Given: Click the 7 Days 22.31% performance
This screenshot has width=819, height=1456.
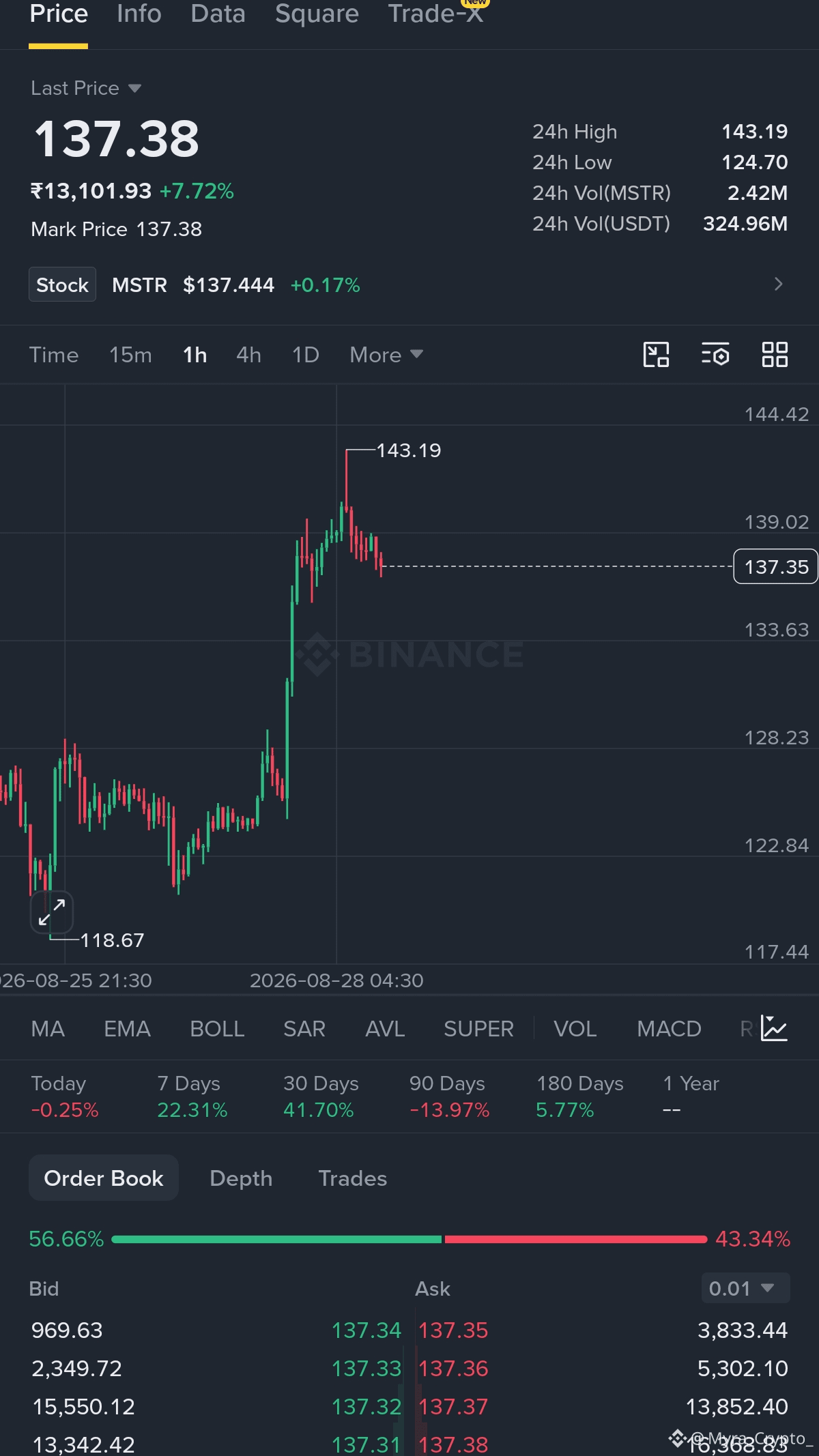Looking at the screenshot, I should pyautogui.click(x=192, y=1096).
